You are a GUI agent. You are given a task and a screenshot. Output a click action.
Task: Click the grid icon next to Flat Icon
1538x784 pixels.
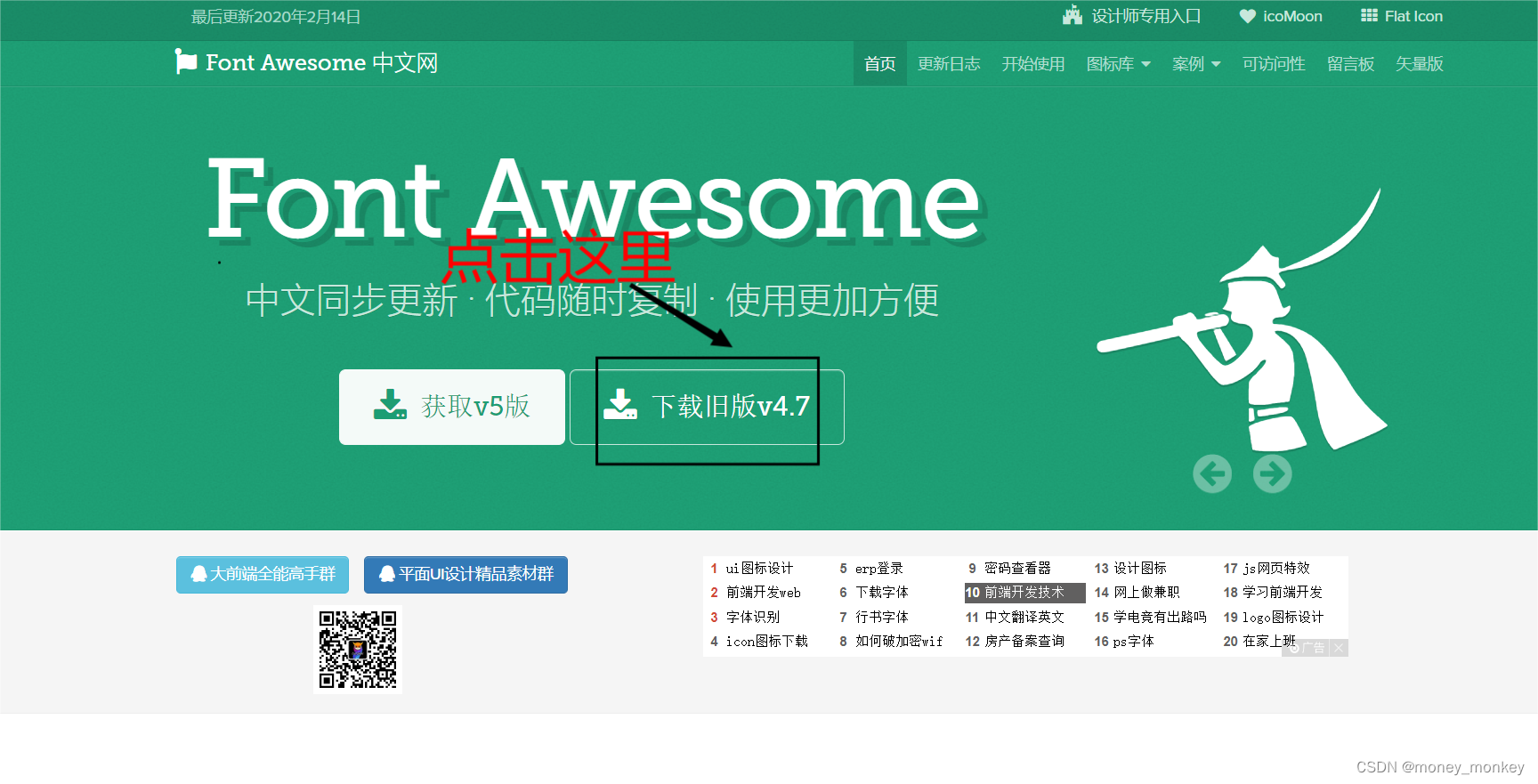[x=1369, y=15]
